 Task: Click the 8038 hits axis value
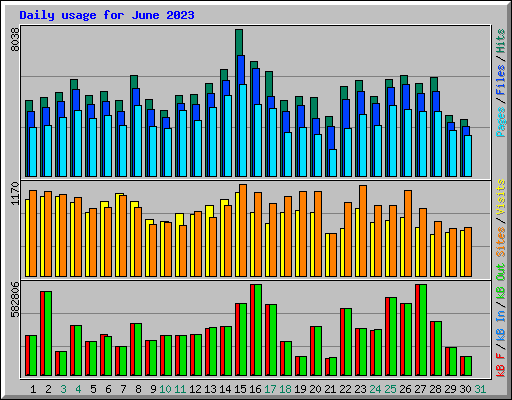[x=15, y=39]
